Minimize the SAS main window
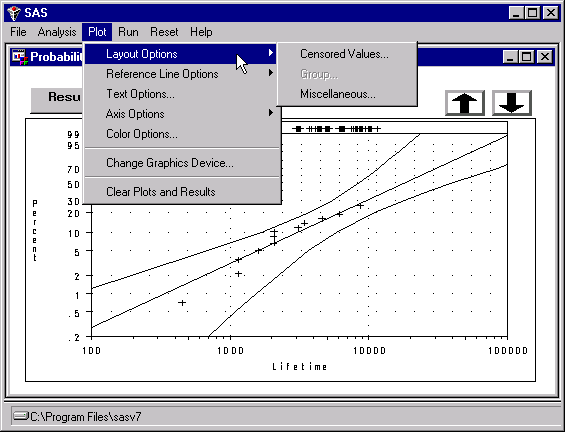The width and height of the screenshot is (565, 432). point(516,13)
